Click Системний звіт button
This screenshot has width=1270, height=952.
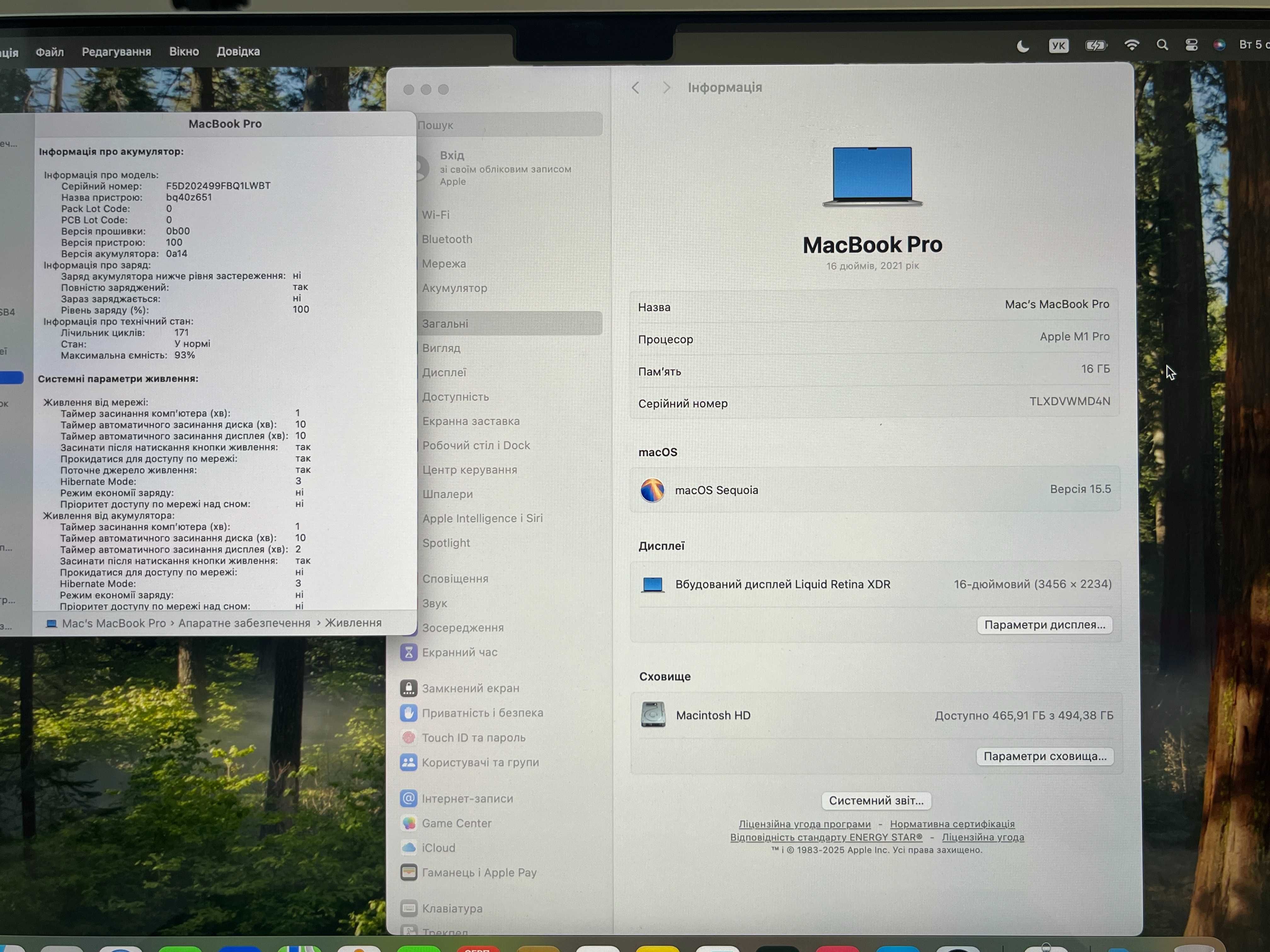click(876, 801)
